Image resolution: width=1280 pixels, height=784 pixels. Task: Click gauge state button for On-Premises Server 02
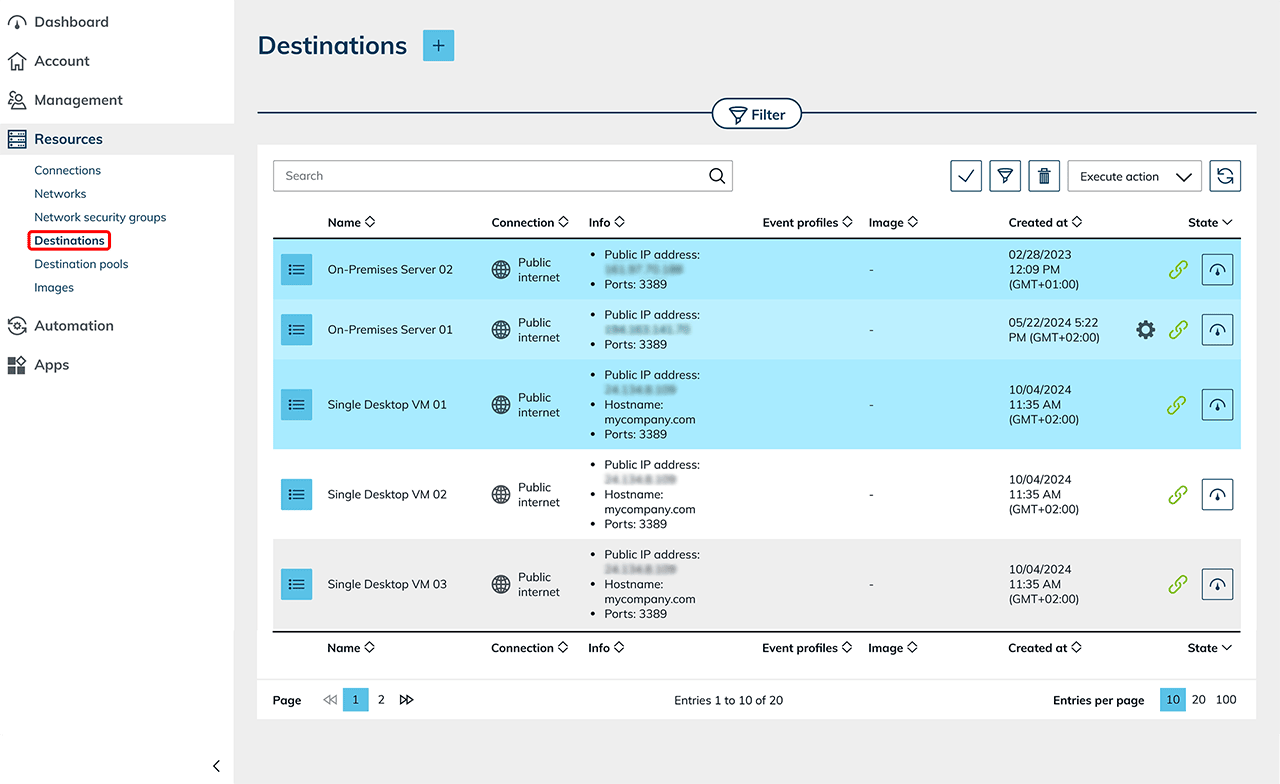pyautogui.click(x=1217, y=270)
